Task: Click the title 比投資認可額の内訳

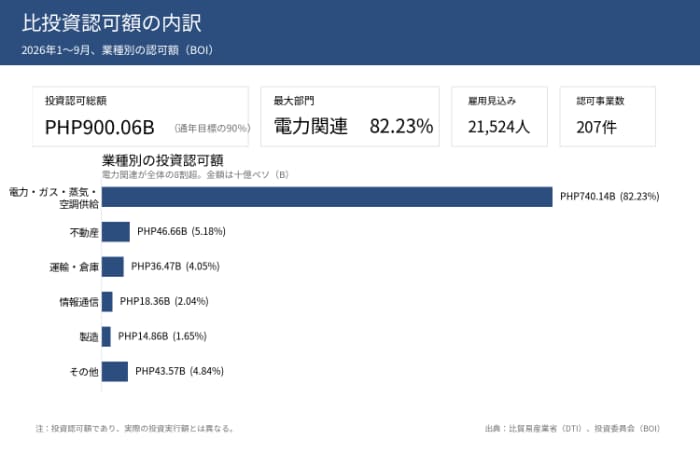Action: (112, 23)
